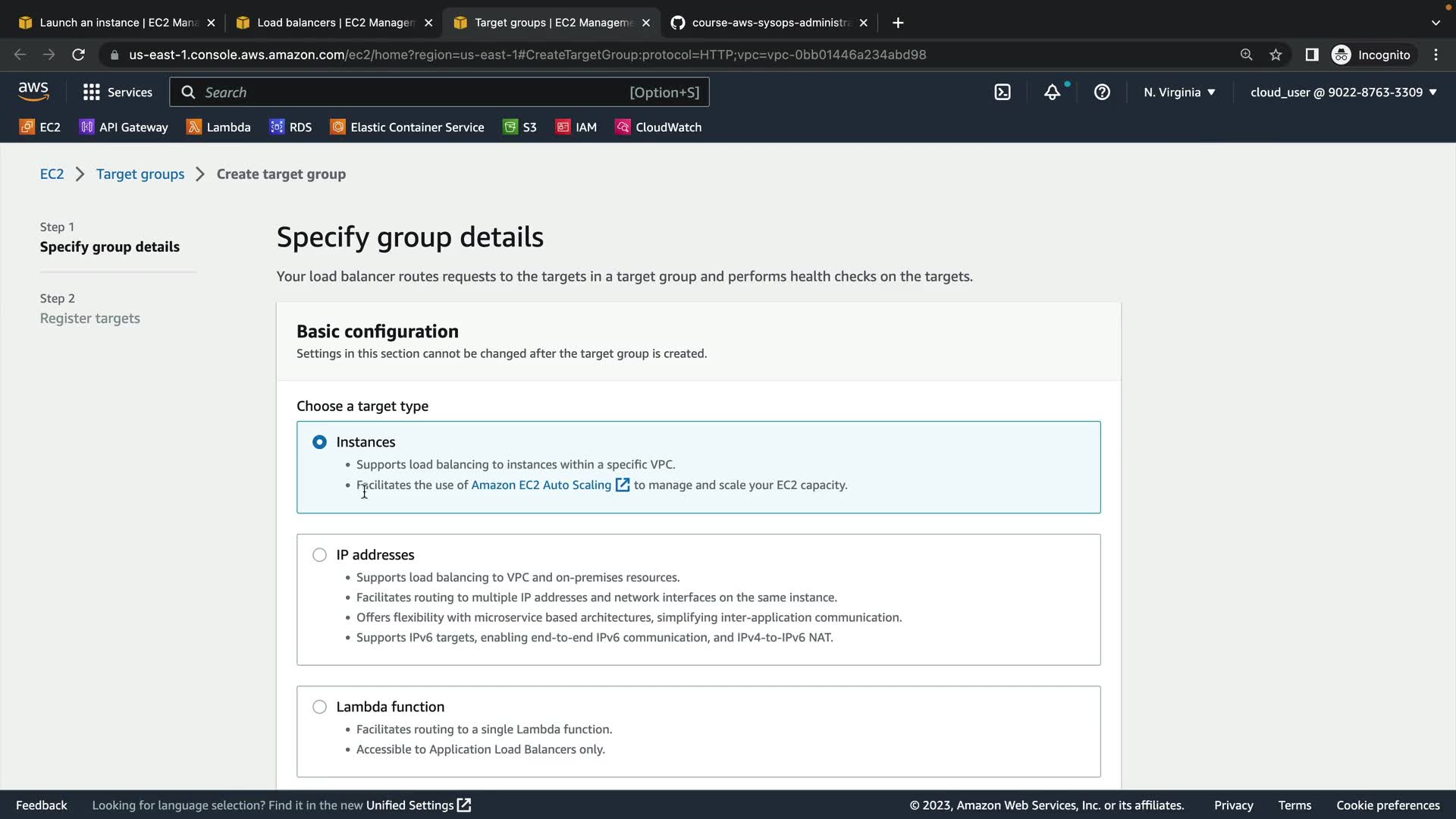Open the Amazon EC2 Auto Scaling link
The height and width of the screenshot is (819, 1456).
click(x=541, y=485)
